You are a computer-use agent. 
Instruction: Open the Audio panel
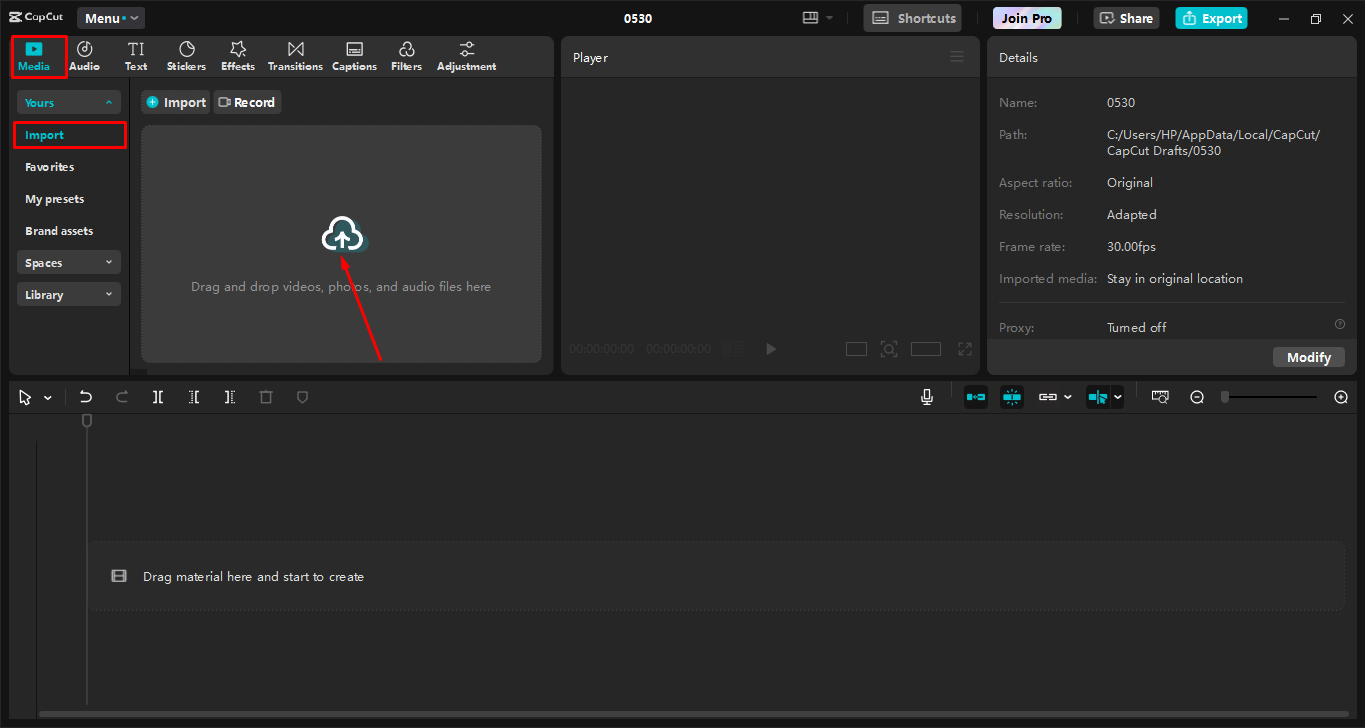coord(84,55)
